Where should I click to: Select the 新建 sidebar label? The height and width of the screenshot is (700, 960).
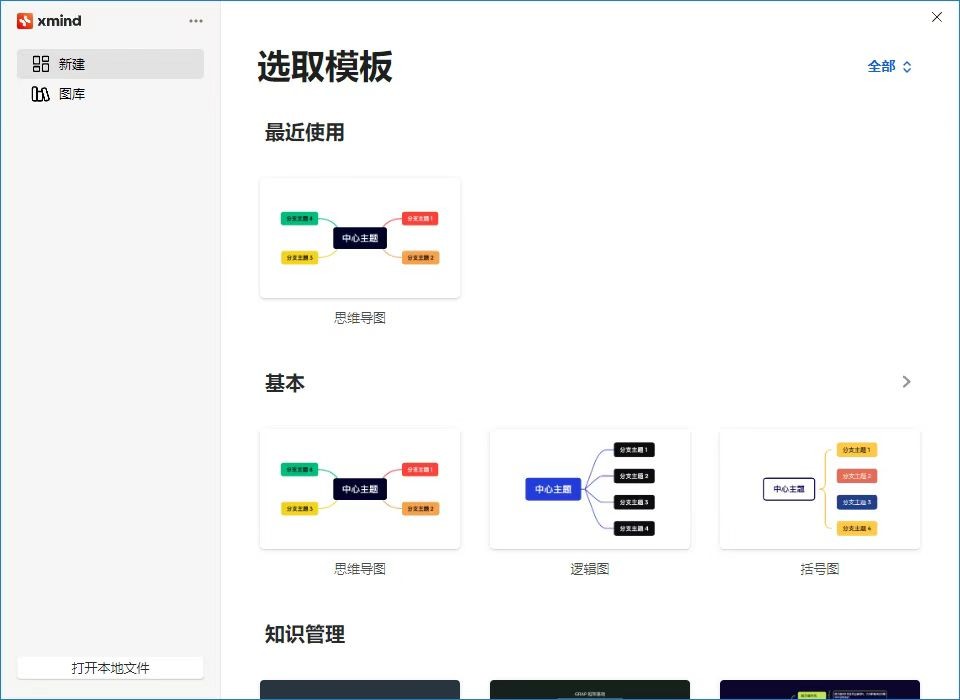pyautogui.click(x=72, y=64)
